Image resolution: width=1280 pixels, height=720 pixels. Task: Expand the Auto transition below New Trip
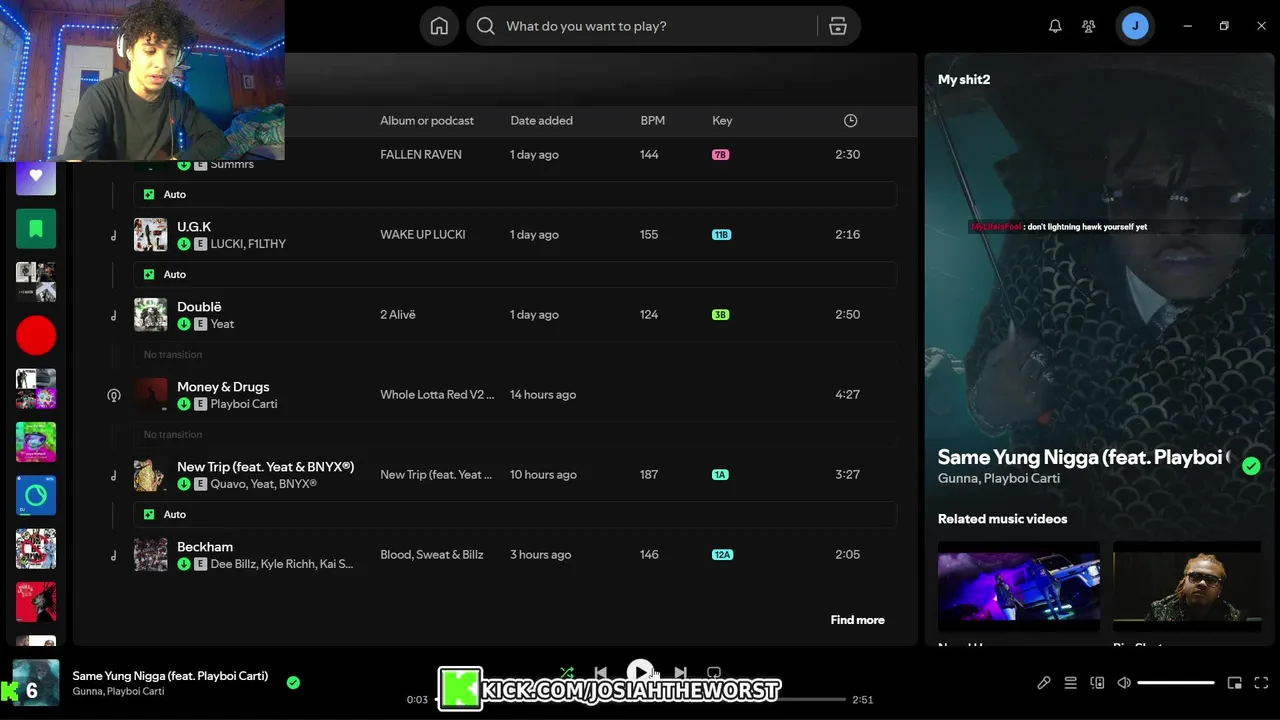(515, 514)
